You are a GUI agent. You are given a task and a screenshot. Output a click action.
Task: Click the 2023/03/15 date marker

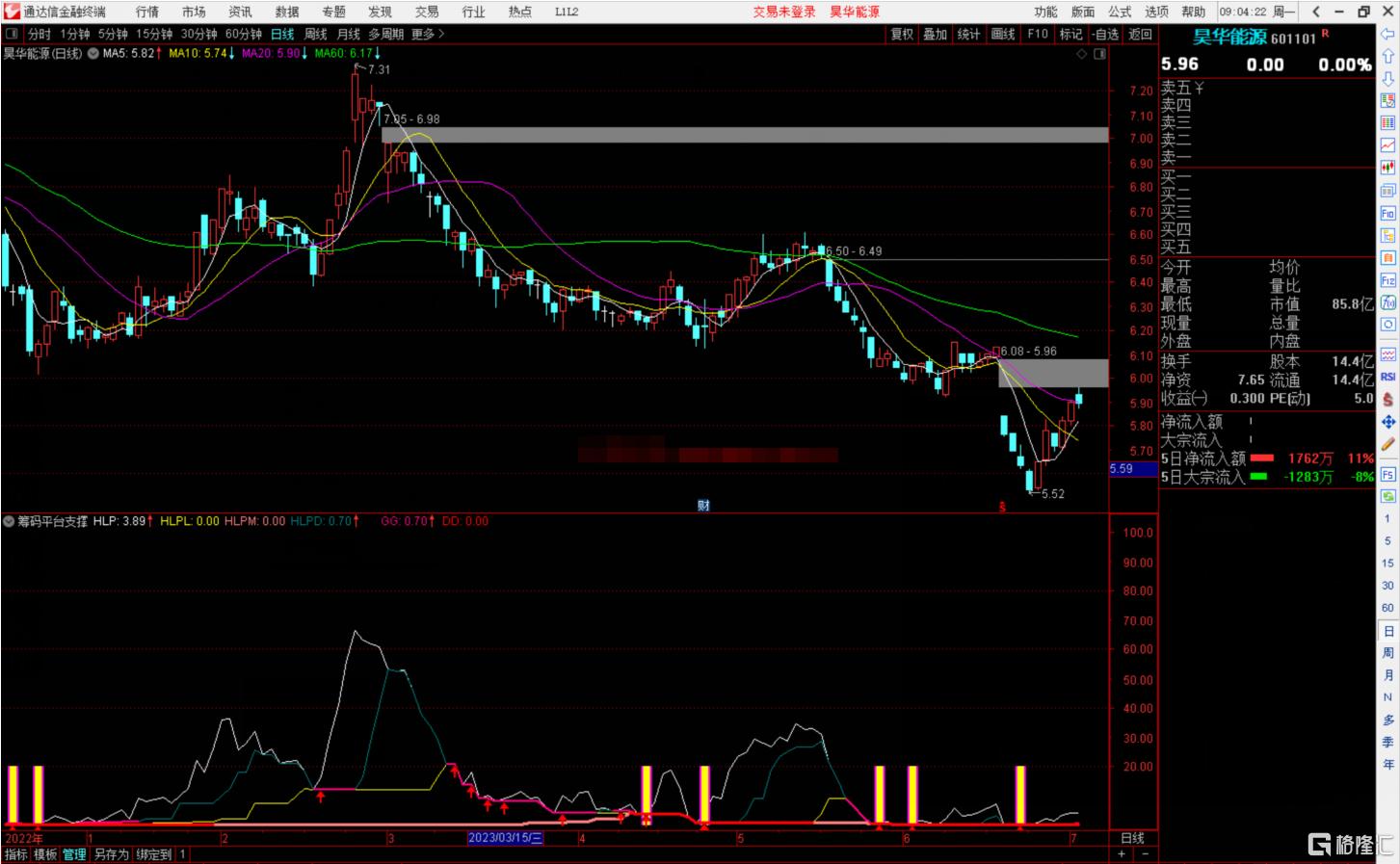coord(505,838)
